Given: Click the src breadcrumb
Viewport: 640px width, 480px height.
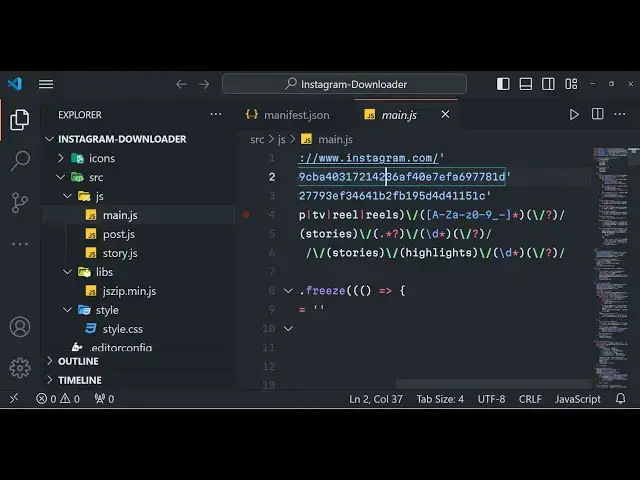Looking at the screenshot, I should pos(257,140).
